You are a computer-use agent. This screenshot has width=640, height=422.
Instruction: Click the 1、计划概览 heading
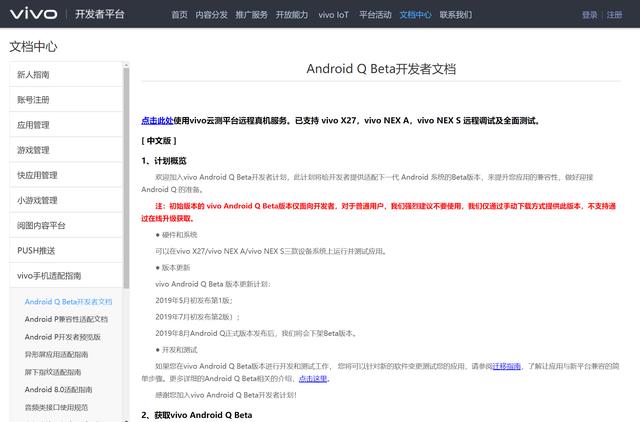(164, 161)
